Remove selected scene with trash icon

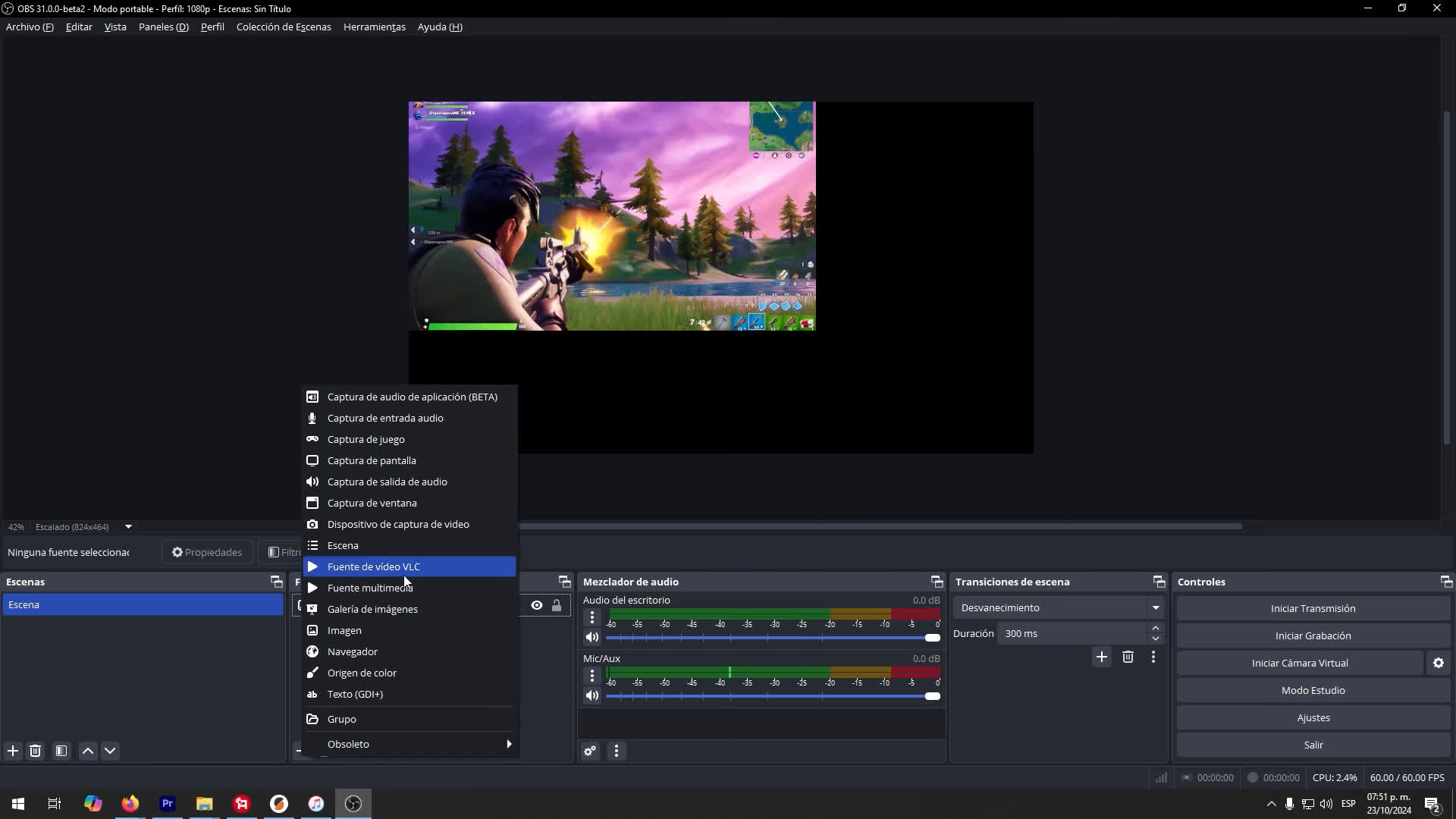35,751
